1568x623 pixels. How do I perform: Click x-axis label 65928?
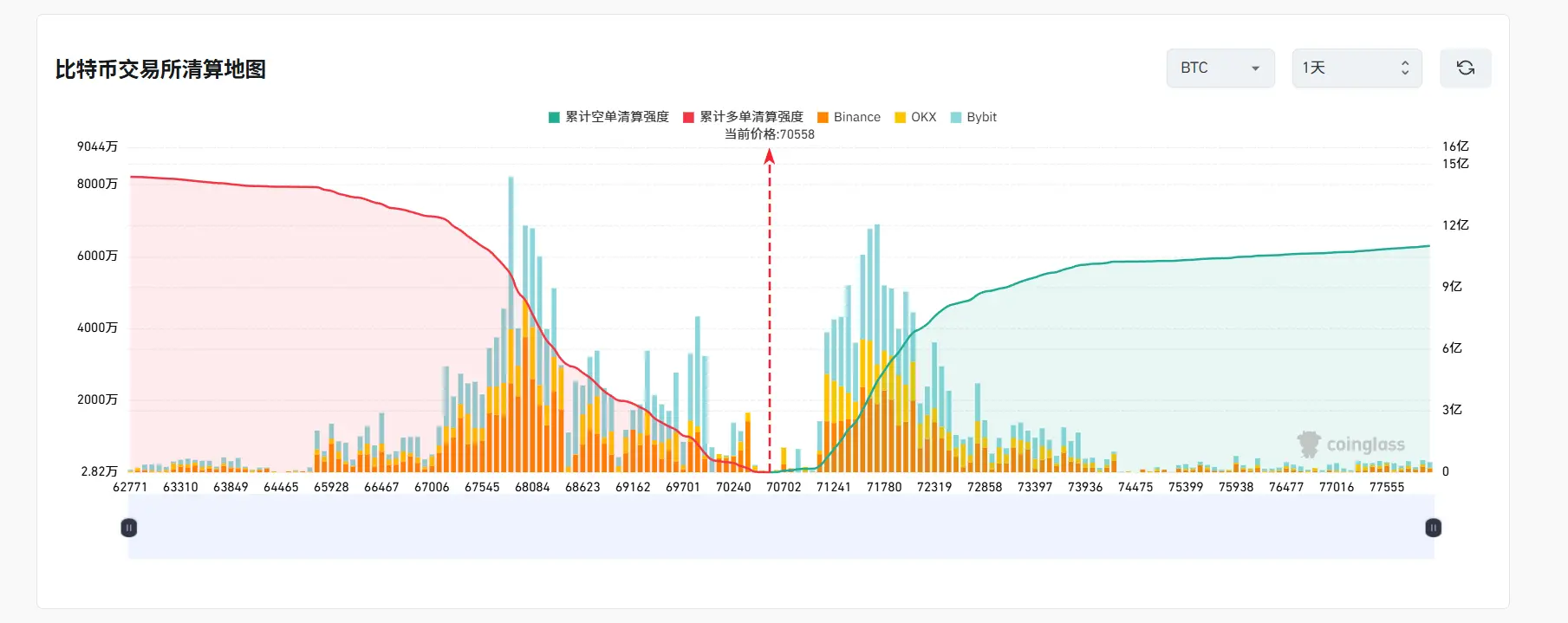tap(331, 487)
